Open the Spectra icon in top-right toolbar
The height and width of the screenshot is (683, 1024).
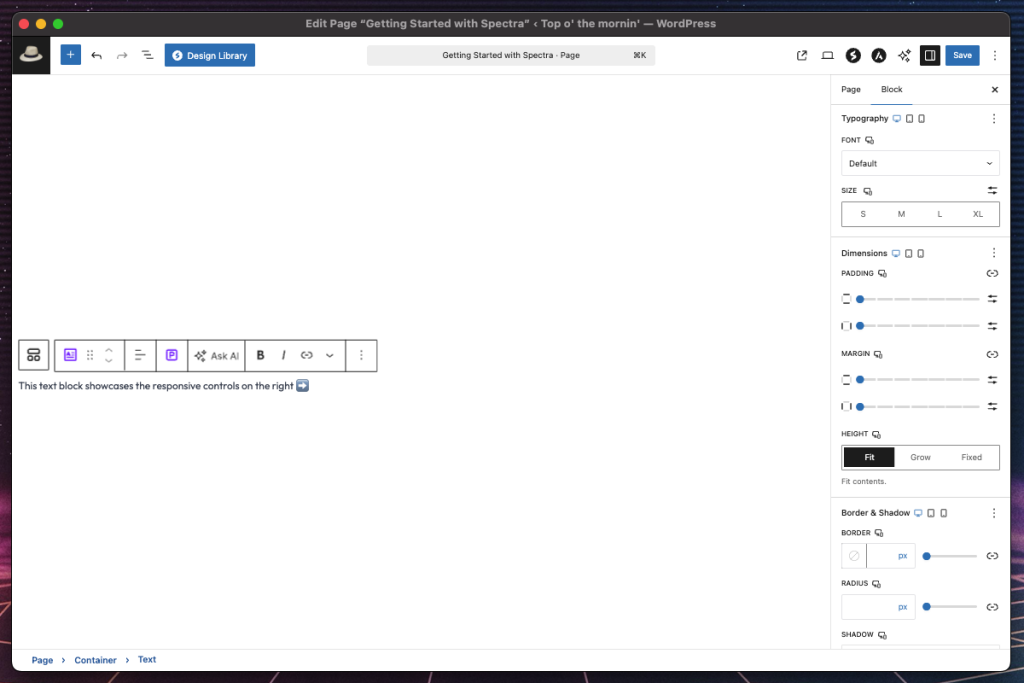(x=853, y=55)
